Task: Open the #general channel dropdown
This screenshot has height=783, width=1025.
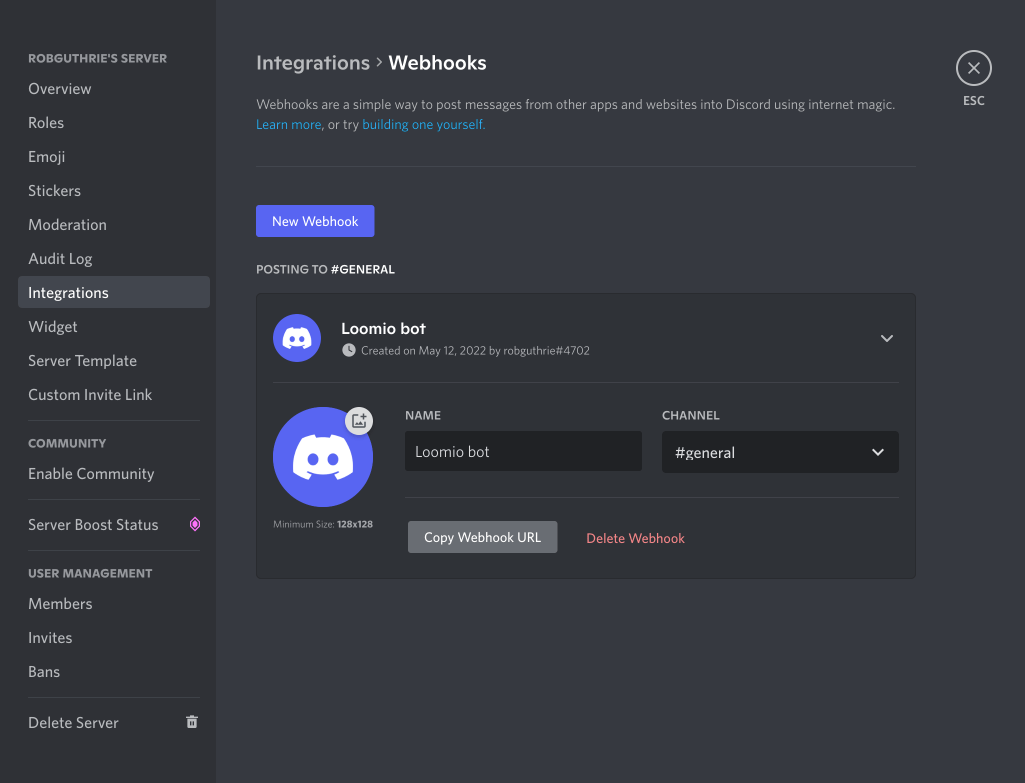Action: pyautogui.click(x=780, y=452)
